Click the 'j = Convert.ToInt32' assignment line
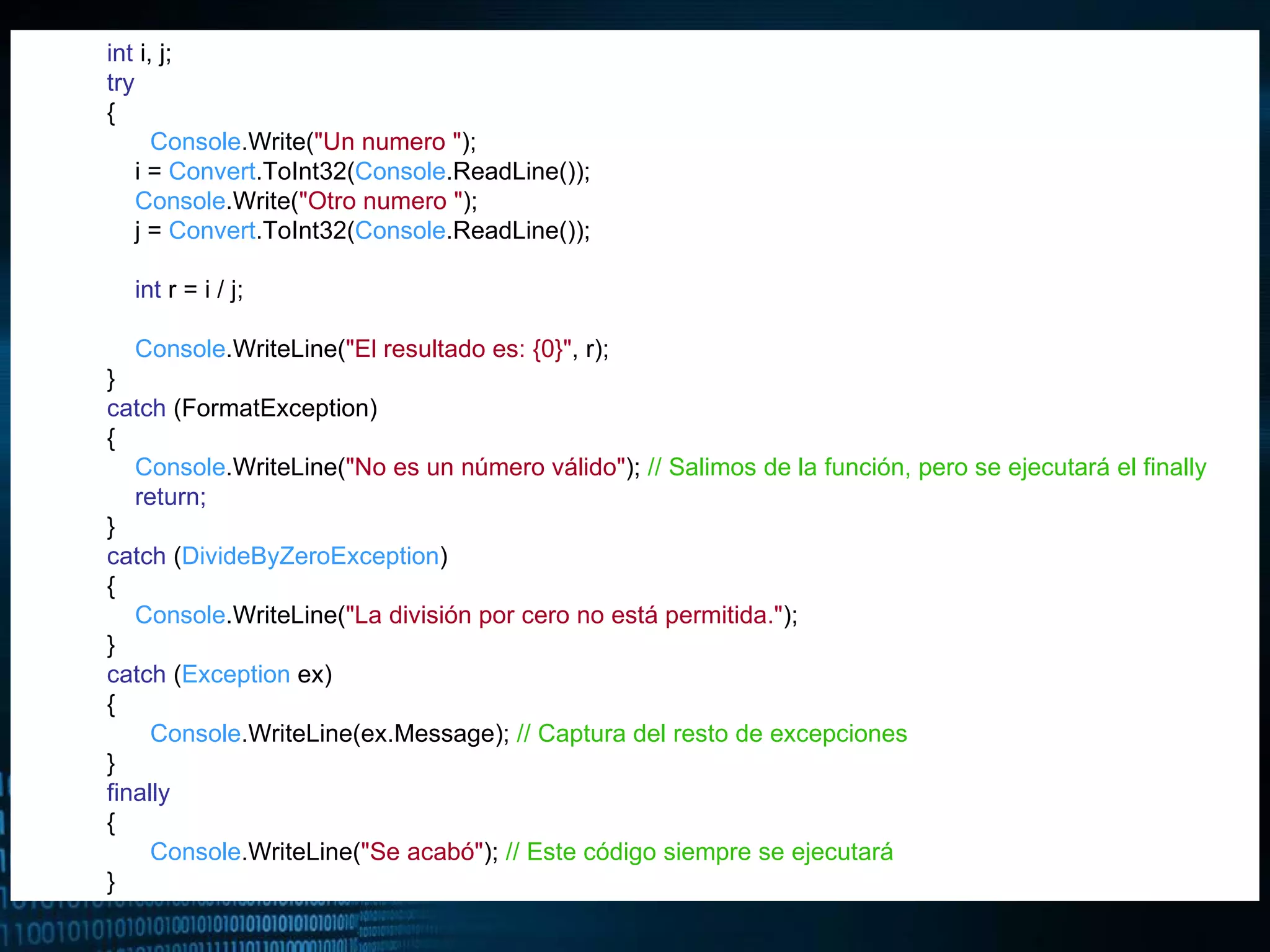1270x952 pixels. [363, 231]
